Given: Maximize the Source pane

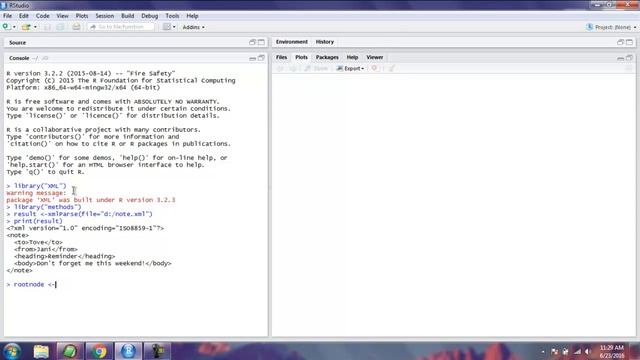Looking at the screenshot, I should [x=261, y=42].
